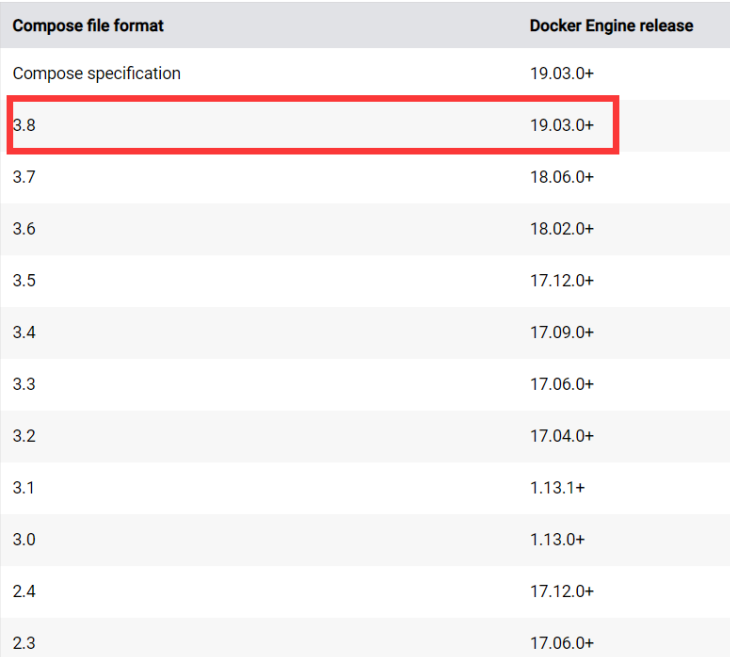Click the 18.02.0+ engine release value
Screen dimensions: 730x657
(562, 229)
